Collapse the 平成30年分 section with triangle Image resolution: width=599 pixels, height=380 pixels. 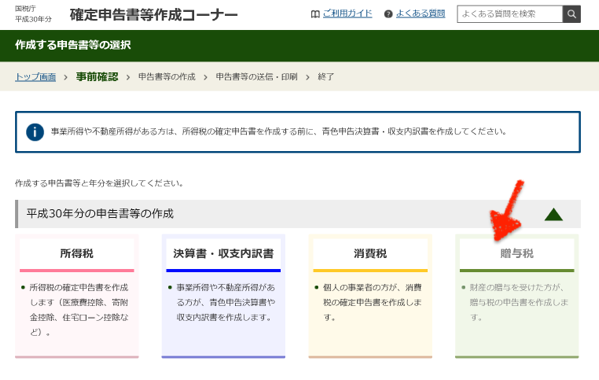coord(554,214)
